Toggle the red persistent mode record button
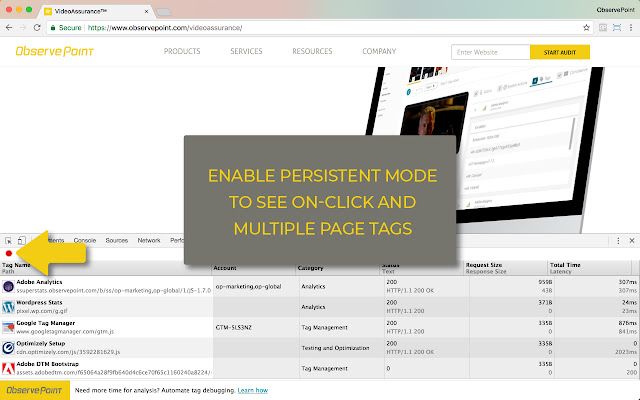Viewport: 640px width, 400px height. pyautogui.click(x=9, y=253)
